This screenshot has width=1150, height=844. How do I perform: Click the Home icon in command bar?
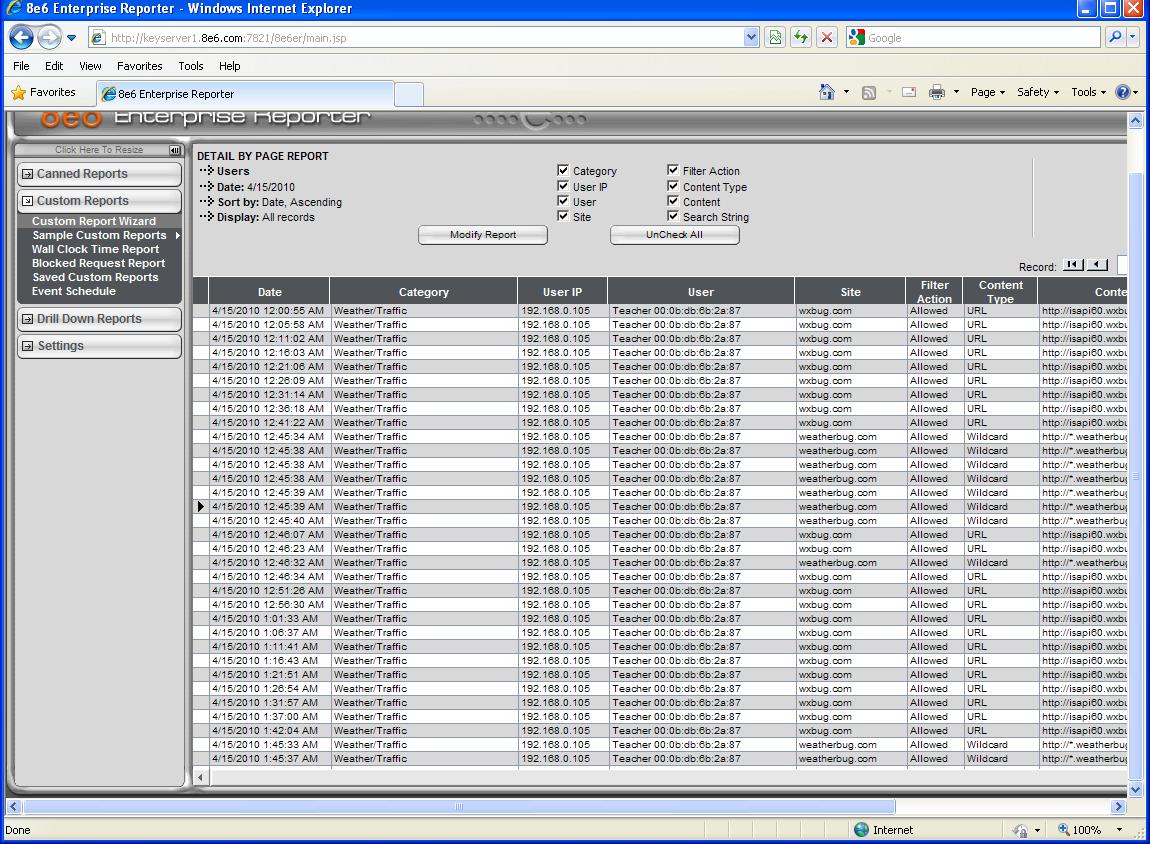point(826,92)
